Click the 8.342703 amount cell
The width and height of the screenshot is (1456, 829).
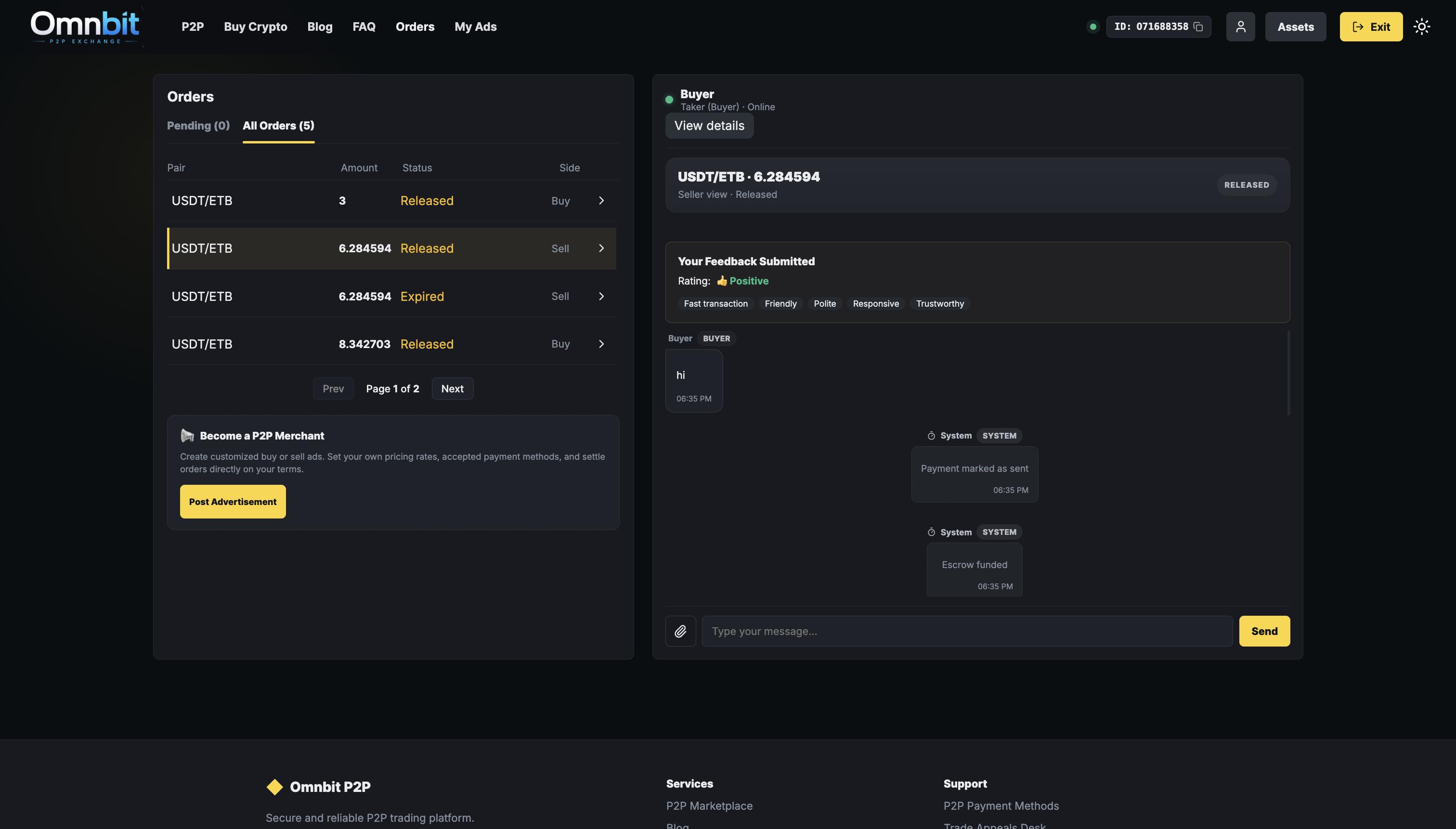[x=364, y=344]
